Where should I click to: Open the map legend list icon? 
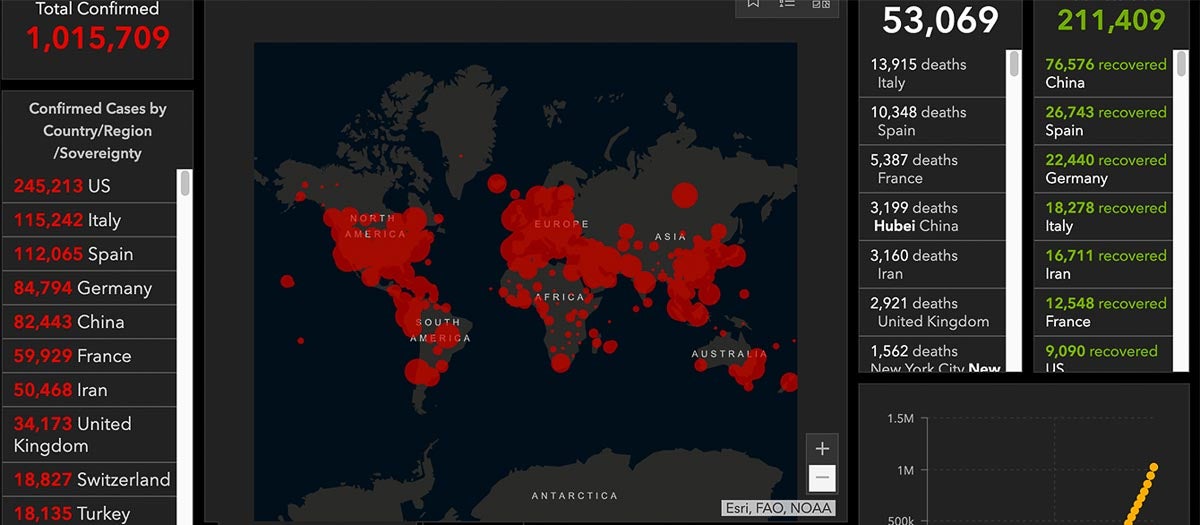787,4
